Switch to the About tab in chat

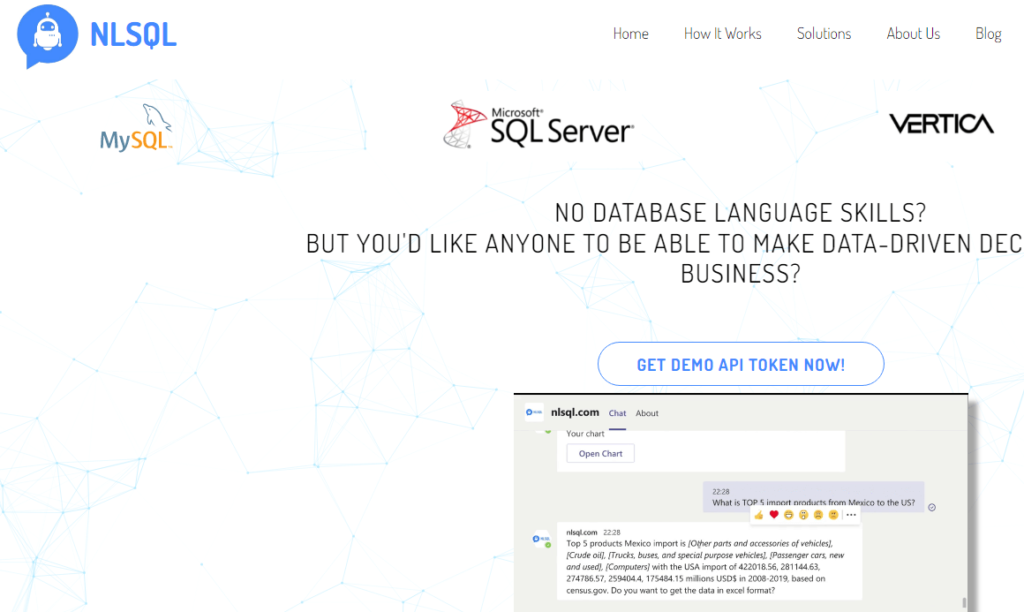647,413
